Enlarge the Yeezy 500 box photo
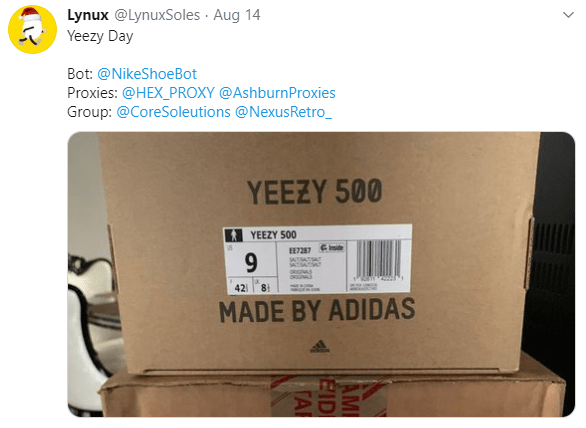Image resolution: width=586 pixels, height=428 pixels. (321, 274)
